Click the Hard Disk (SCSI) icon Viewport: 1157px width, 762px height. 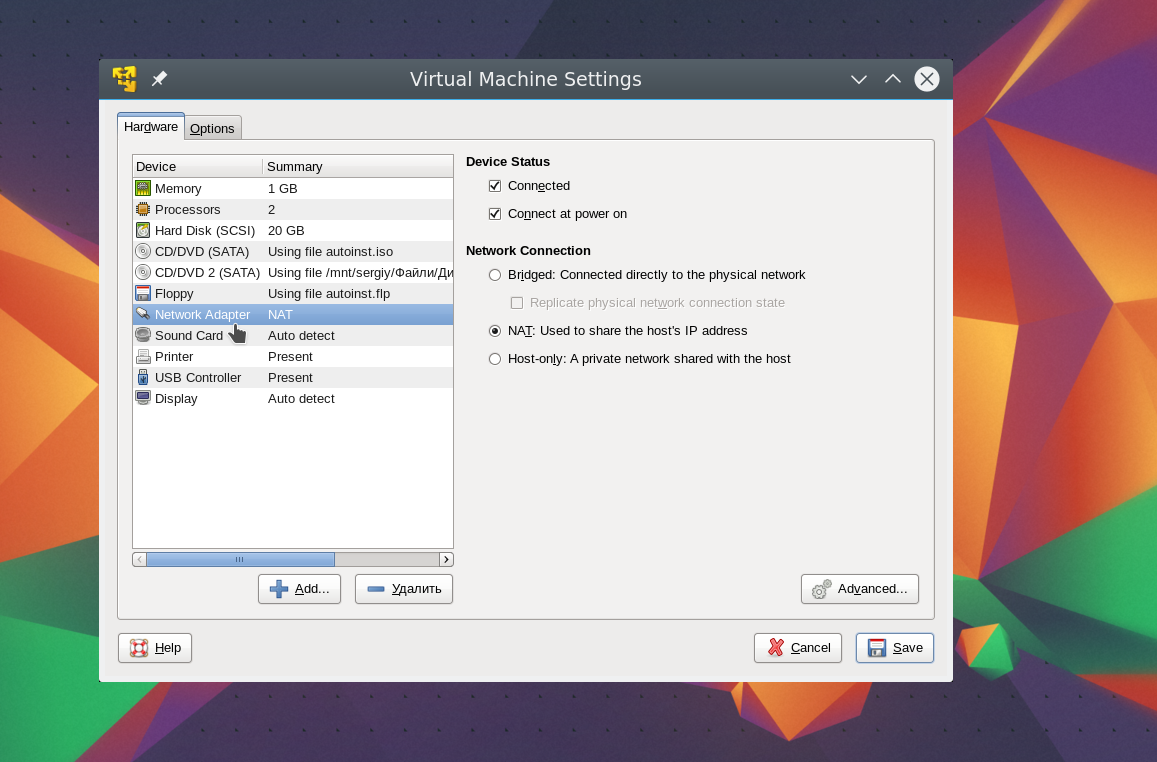tap(143, 230)
